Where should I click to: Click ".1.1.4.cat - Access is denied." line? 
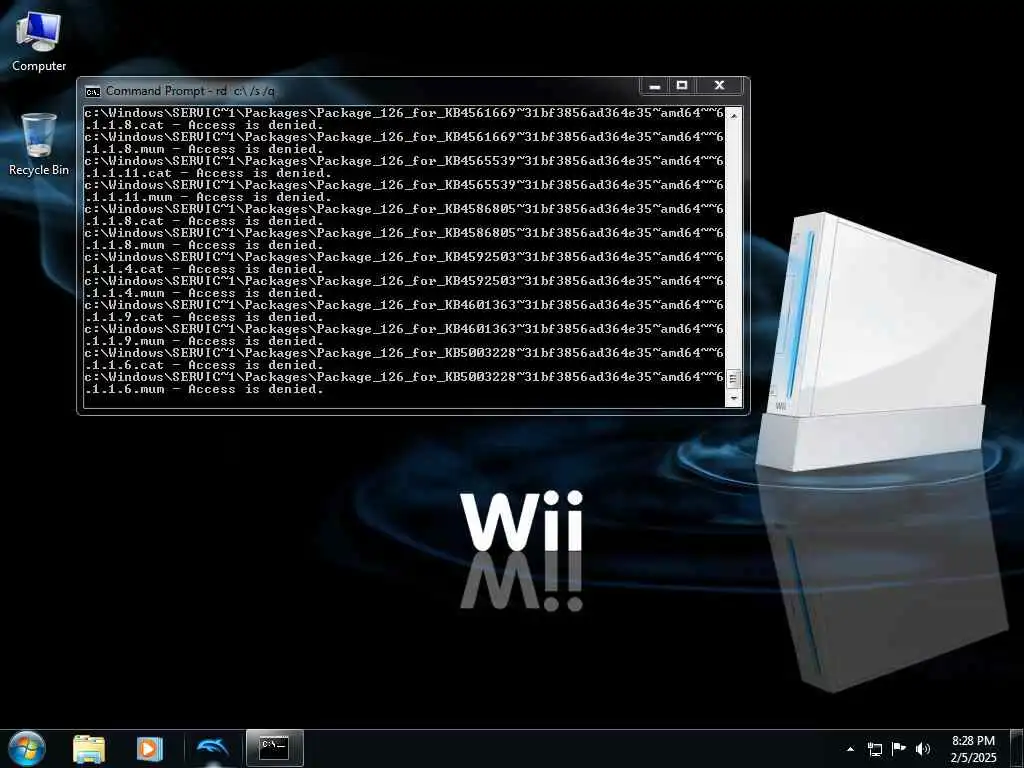[x=204, y=269]
